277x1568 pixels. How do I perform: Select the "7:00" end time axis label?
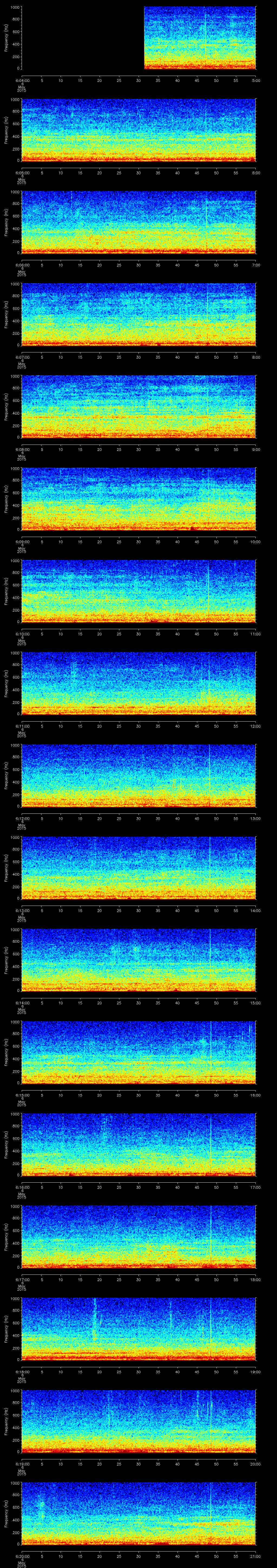point(256,265)
